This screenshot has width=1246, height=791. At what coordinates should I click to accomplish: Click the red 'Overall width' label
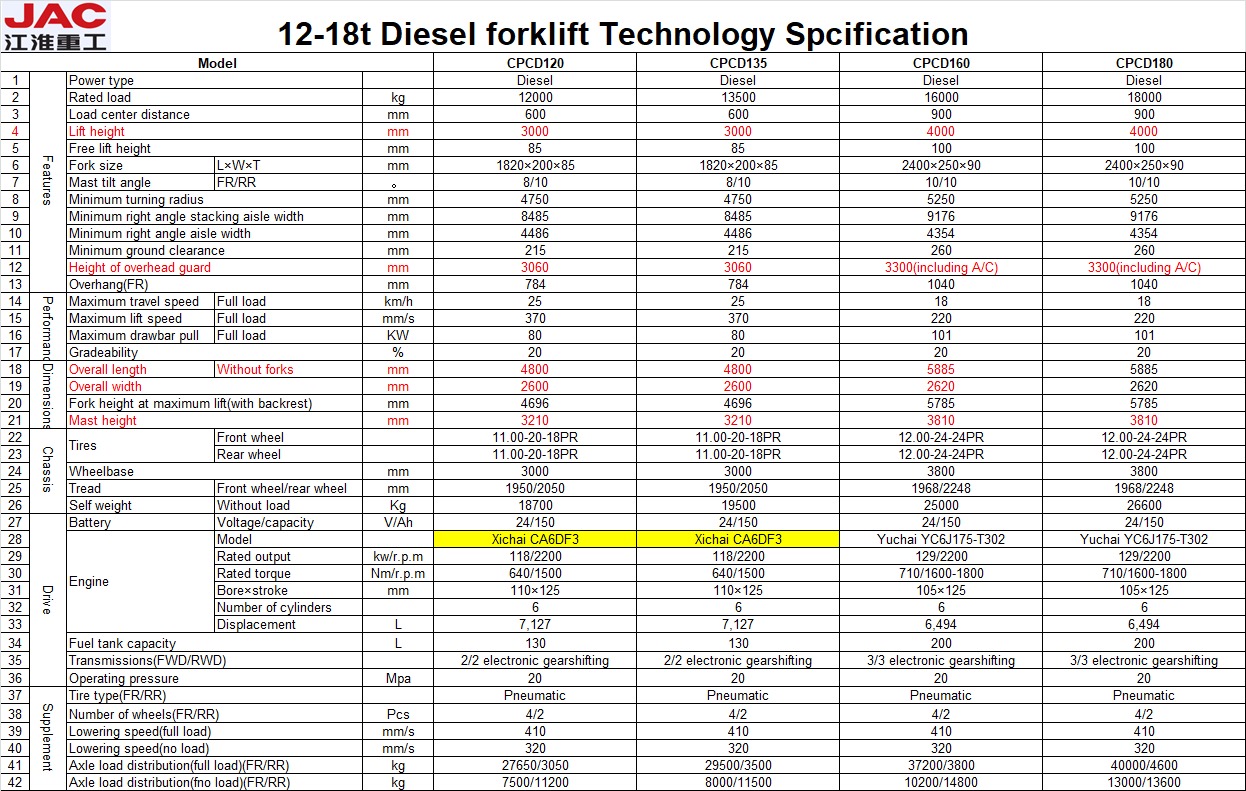105,387
